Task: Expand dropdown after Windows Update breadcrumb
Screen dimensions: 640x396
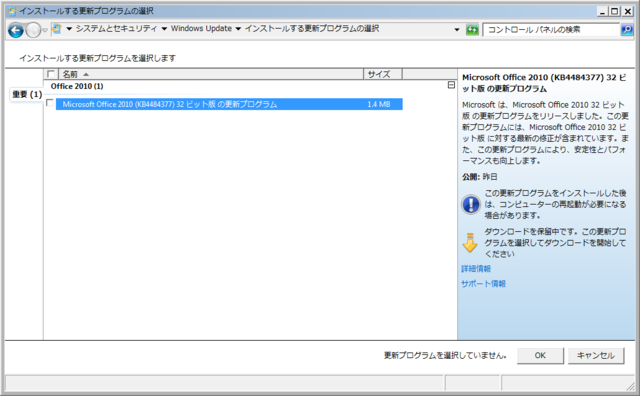Action: coord(238,29)
